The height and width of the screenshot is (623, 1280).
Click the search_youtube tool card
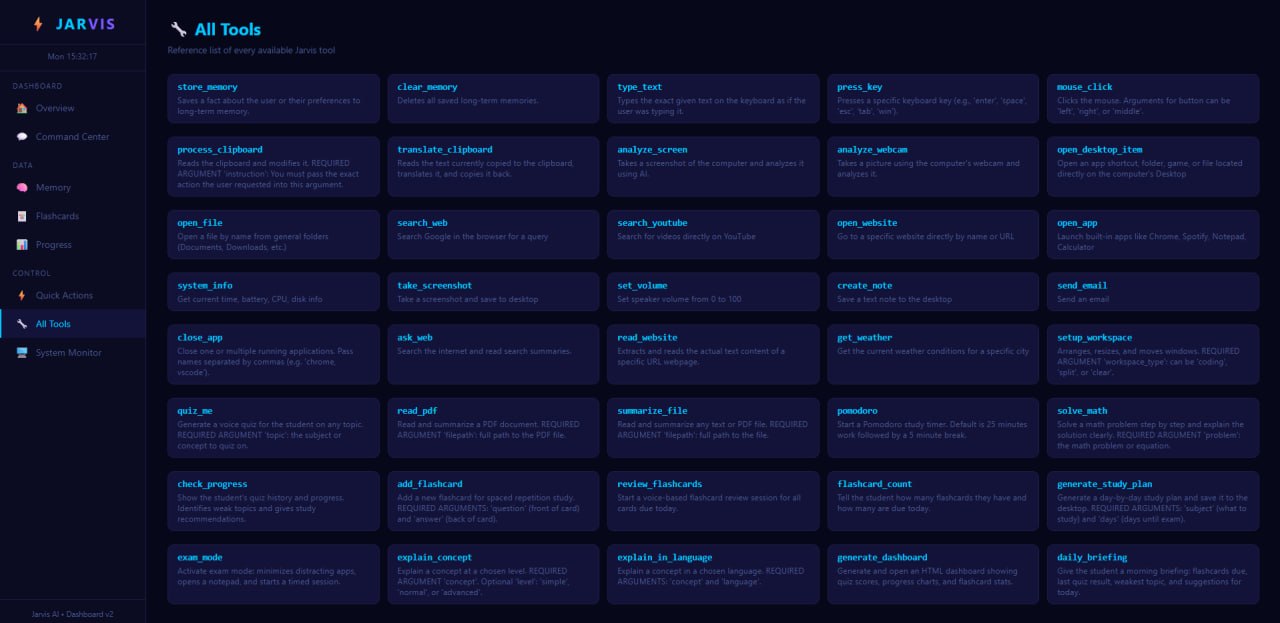[x=713, y=235]
